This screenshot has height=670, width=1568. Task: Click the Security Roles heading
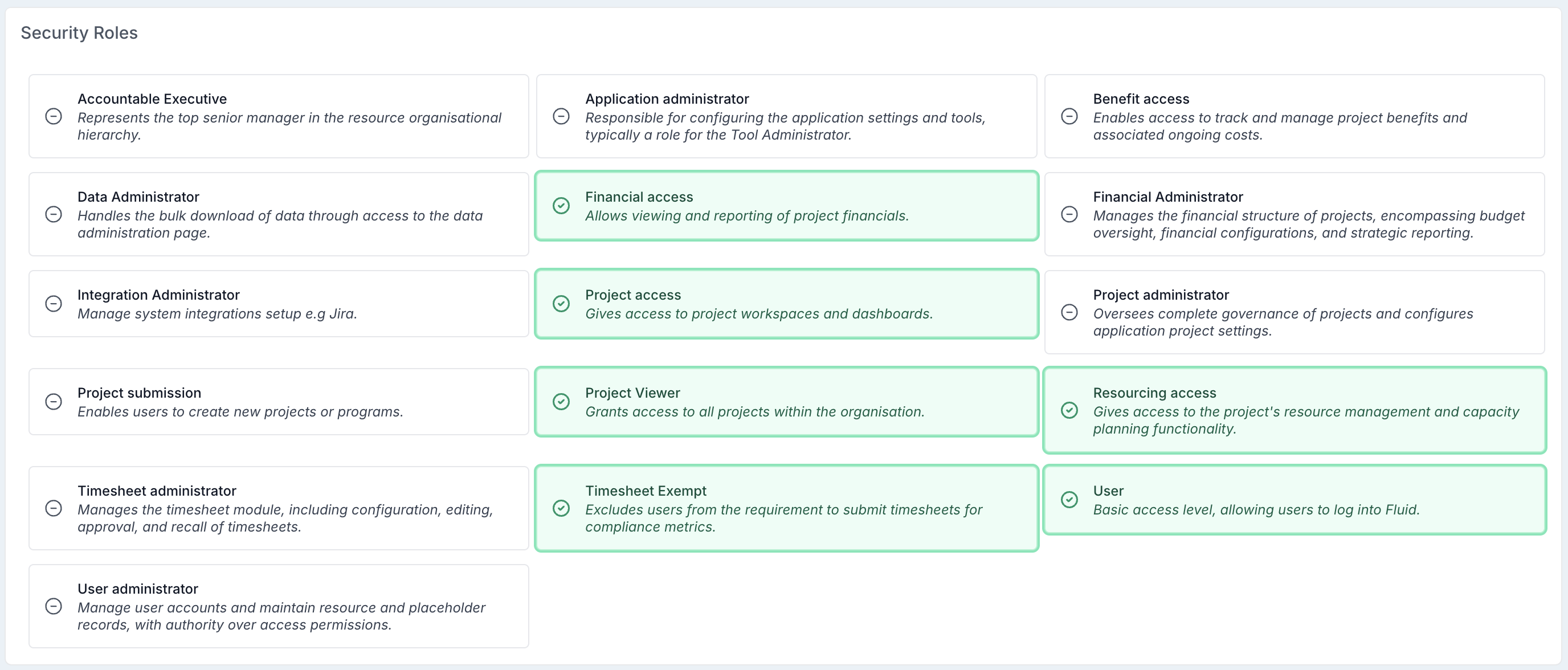pyautogui.click(x=79, y=32)
